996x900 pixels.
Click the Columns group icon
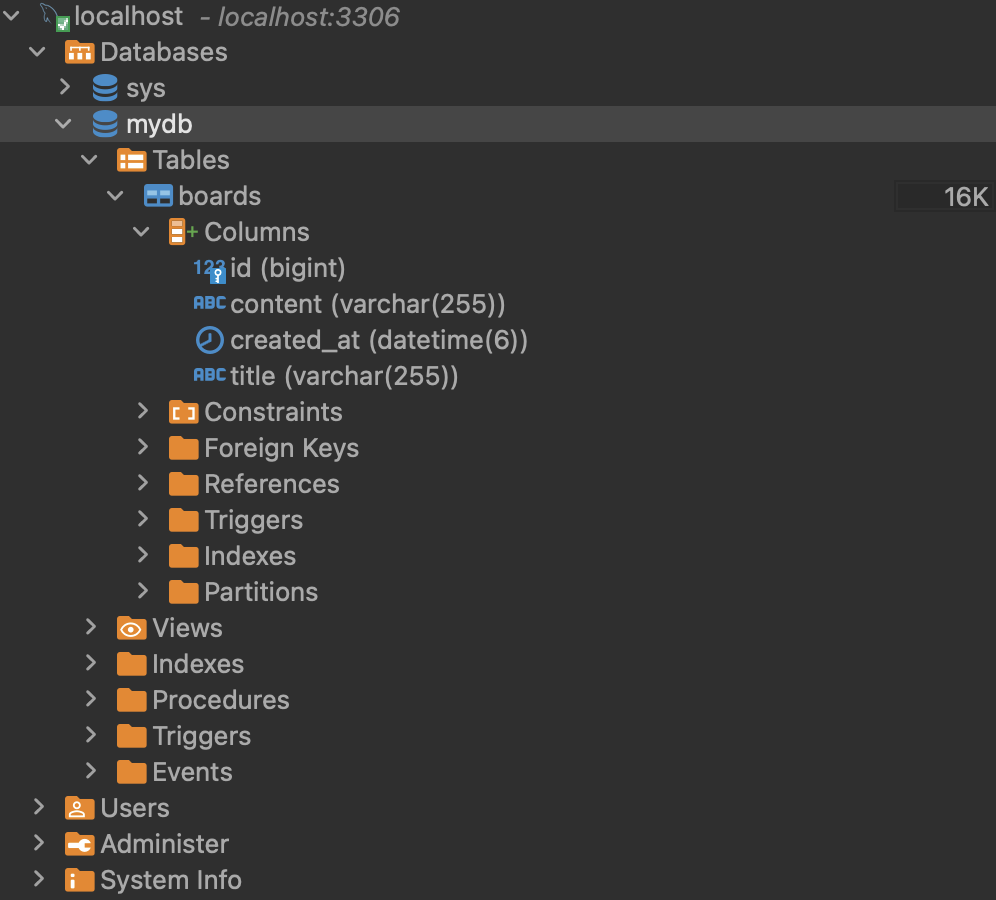184,232
